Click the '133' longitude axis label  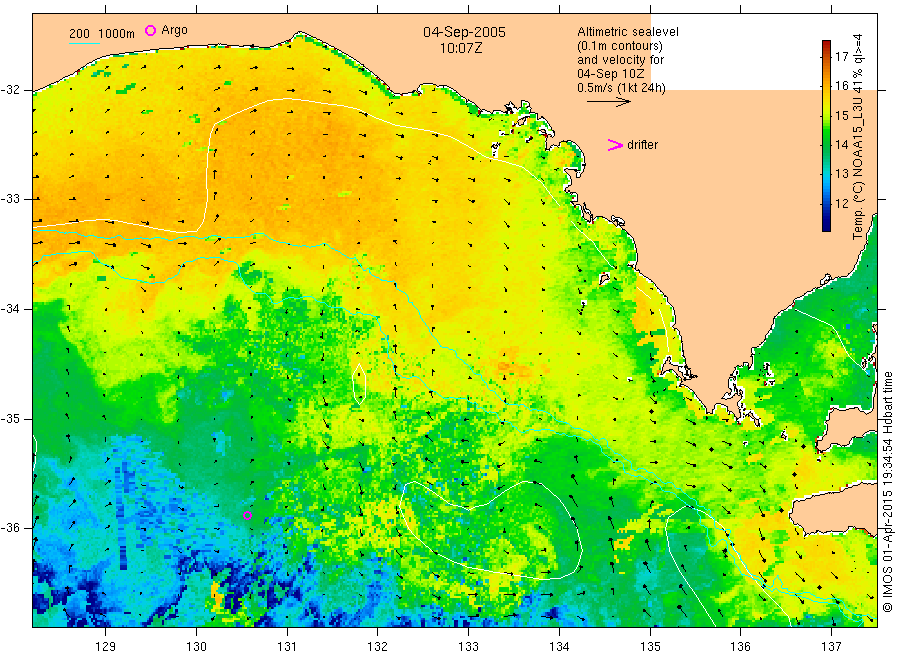tap(468, 647)
